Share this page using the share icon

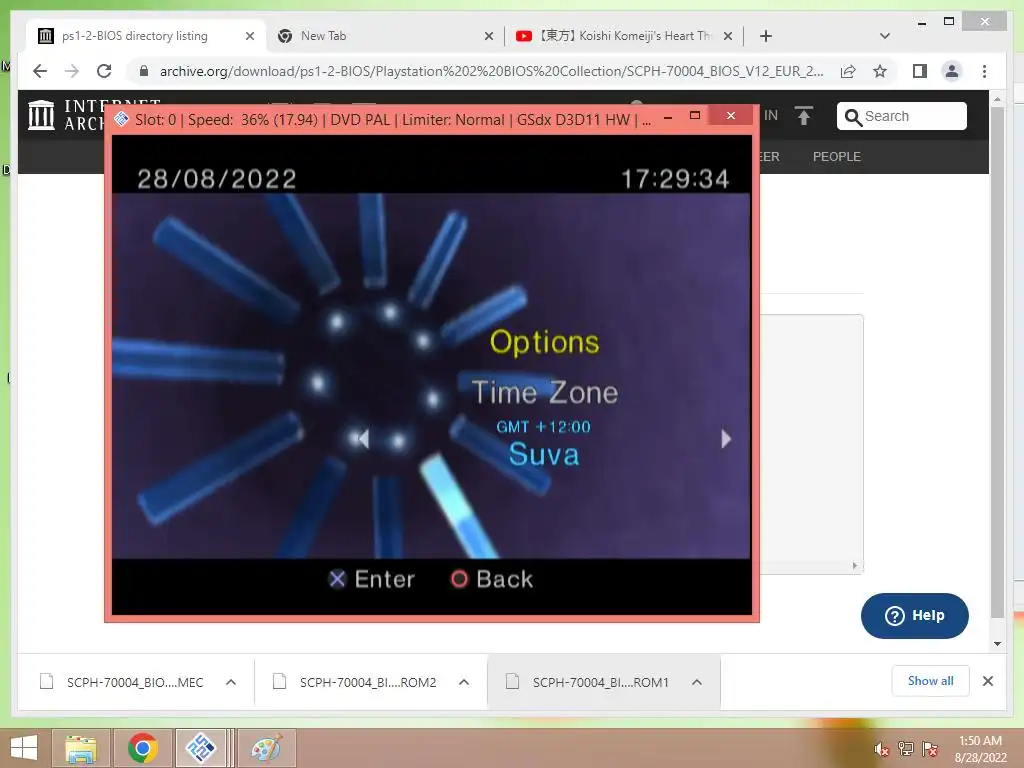[x=848, y=71]
